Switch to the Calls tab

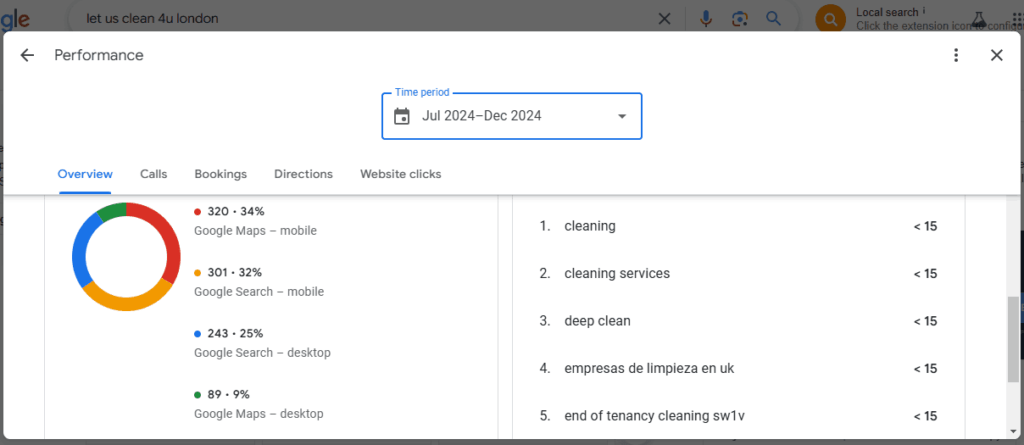point(153,174)
